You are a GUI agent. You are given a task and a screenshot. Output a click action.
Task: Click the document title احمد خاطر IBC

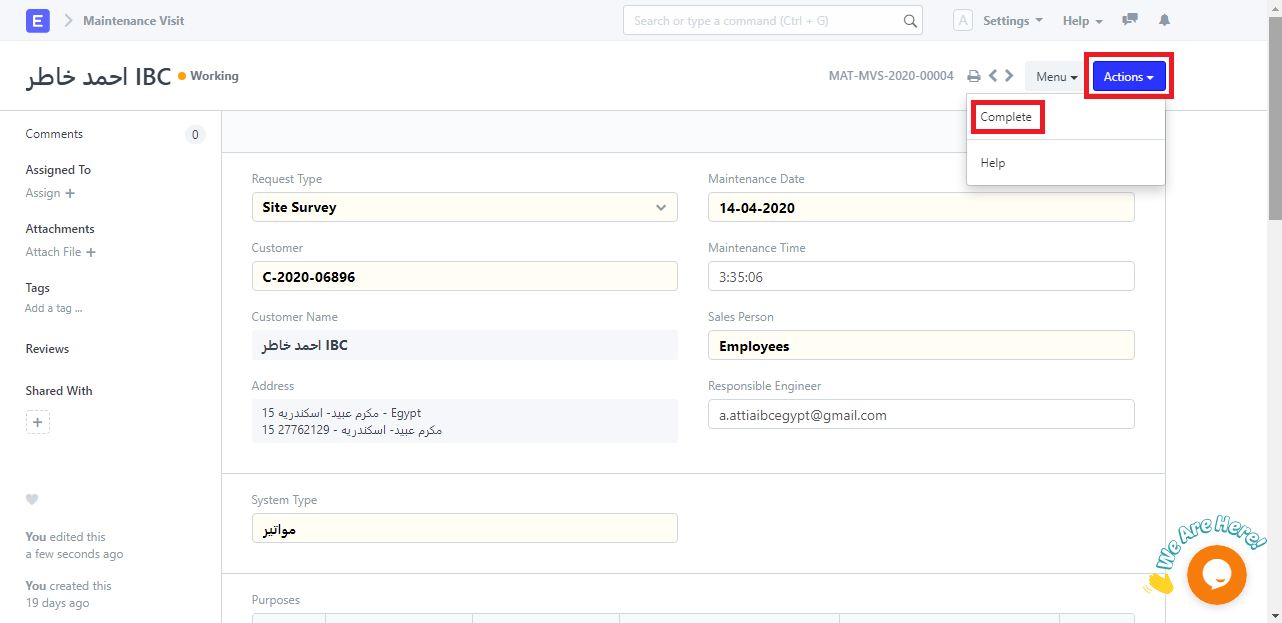[x=98, y=76]
